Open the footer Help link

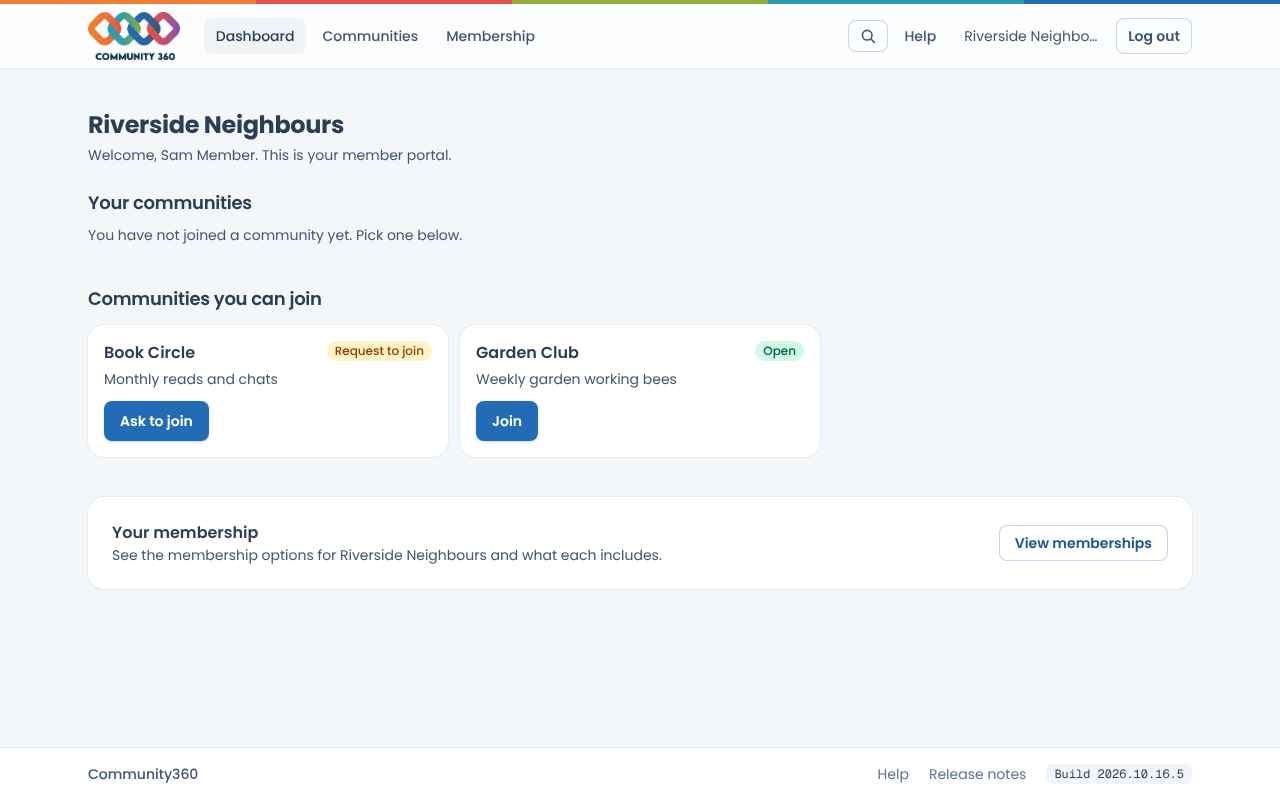click(893, 774)
